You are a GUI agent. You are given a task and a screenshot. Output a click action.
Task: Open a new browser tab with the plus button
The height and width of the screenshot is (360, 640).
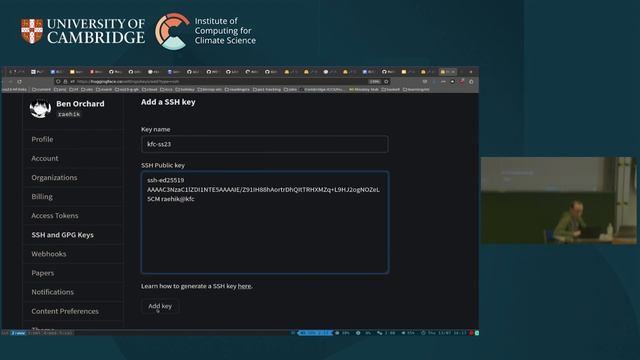pyautogui.click(x=471, y=72)
